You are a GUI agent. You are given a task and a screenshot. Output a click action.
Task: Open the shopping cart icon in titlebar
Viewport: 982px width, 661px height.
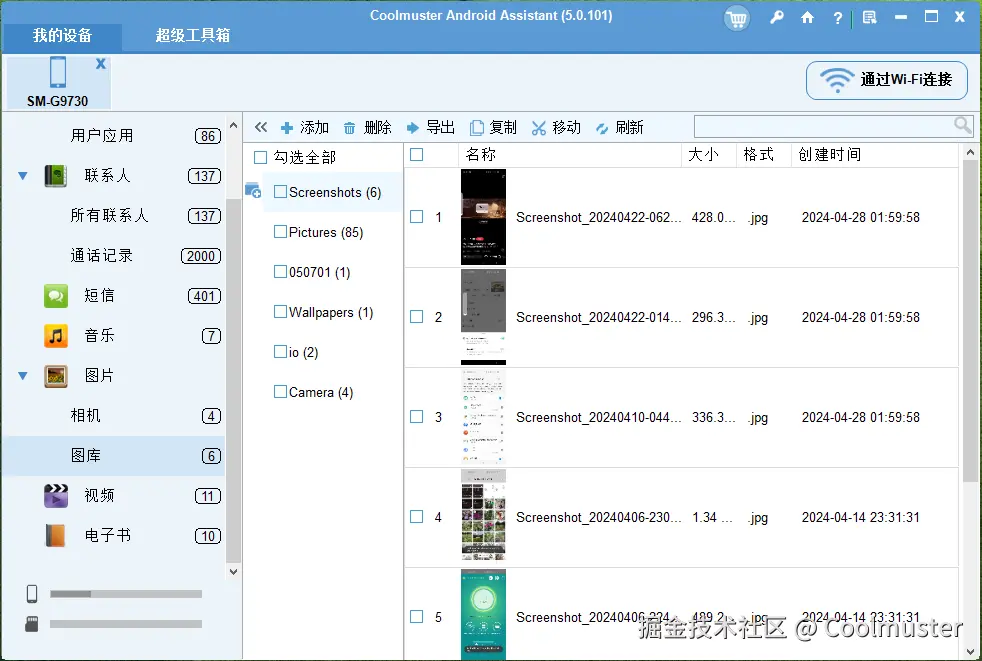tap(737, 17)
